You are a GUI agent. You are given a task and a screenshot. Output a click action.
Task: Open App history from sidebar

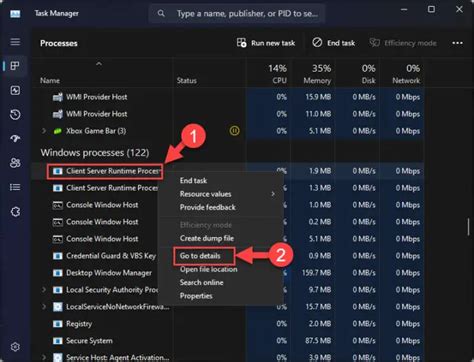[15, 114]
